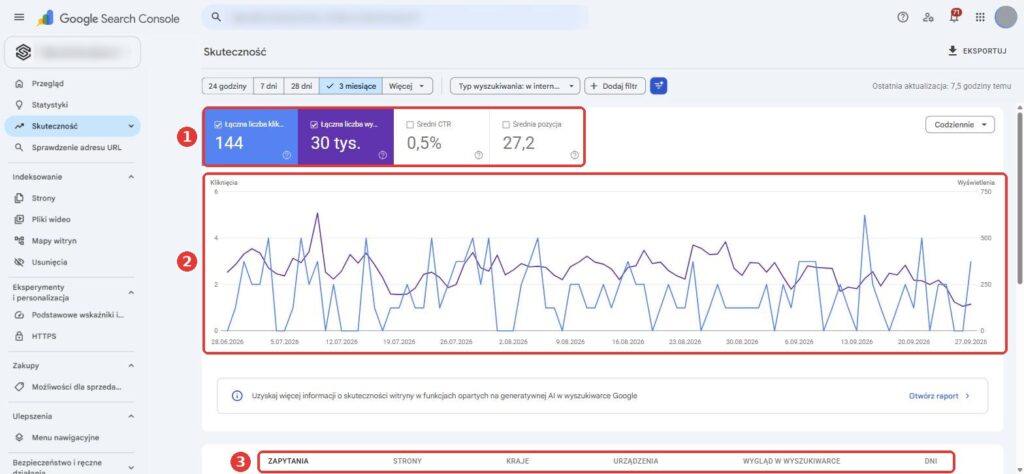
Task: Select the 24 godziny range
Action: pos(227,86)
